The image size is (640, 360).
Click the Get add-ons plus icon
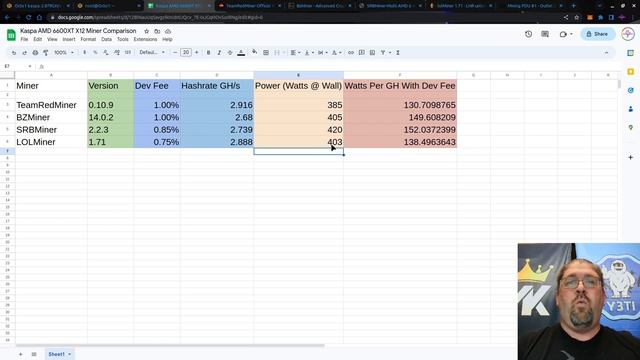pos(631,157)
